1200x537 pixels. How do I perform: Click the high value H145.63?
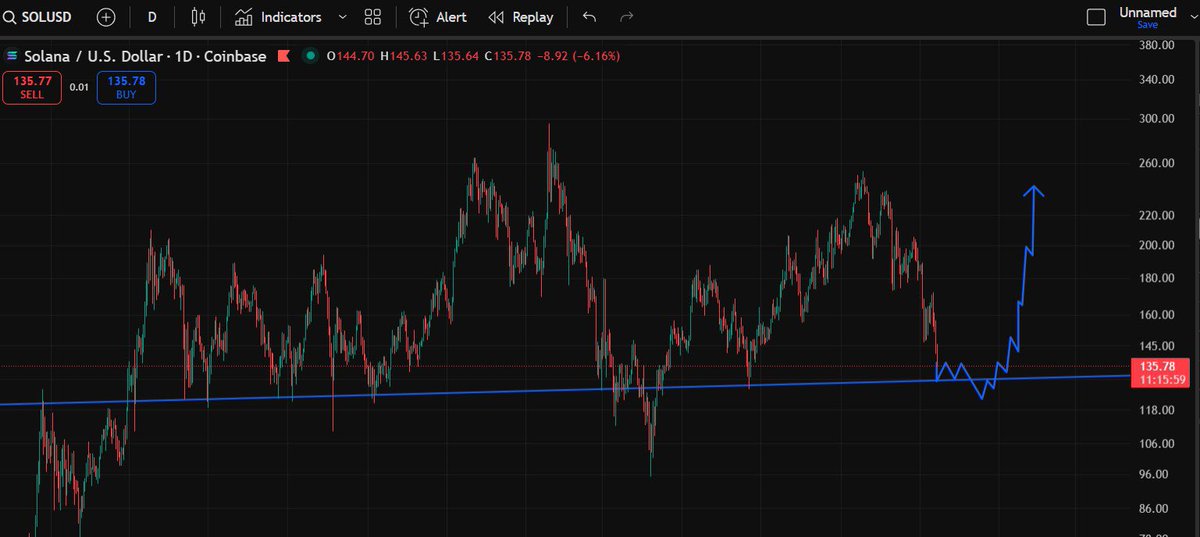[x=405, y=56]
